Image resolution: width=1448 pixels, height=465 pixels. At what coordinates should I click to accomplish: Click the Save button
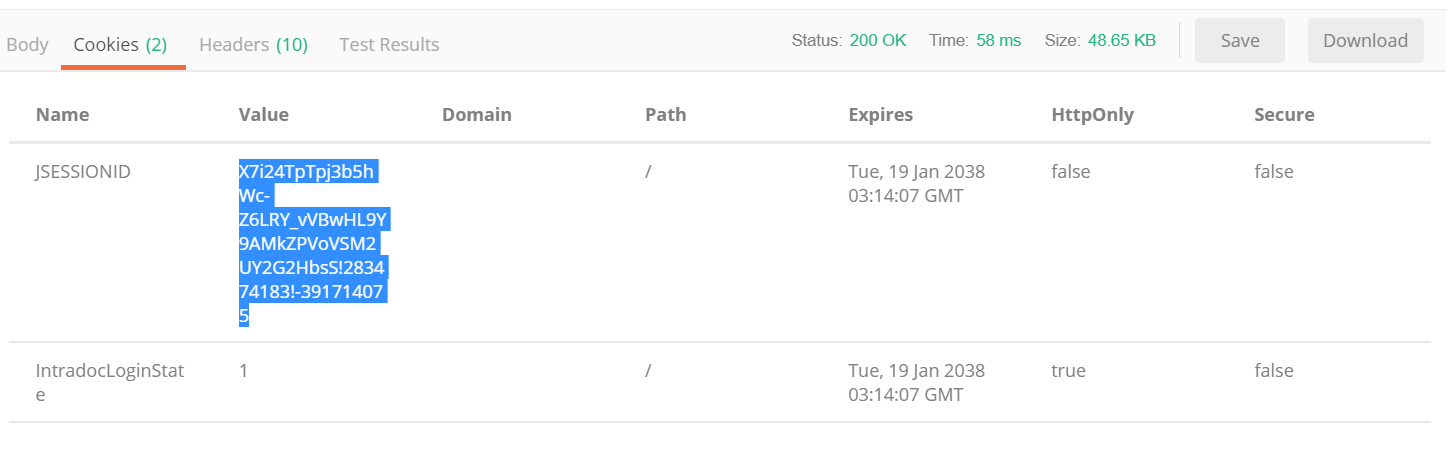pos(1240,41)
